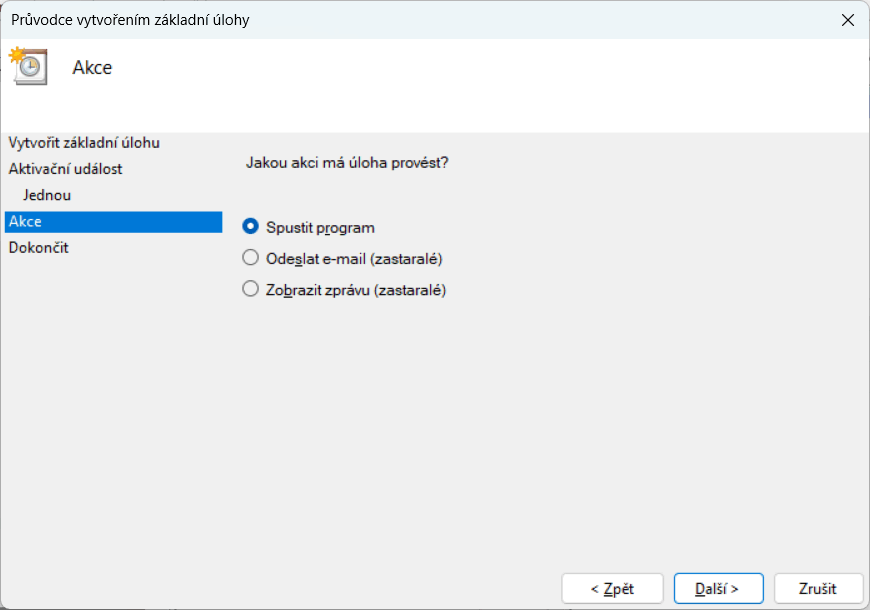The width and height of the screenshot is (870, 610).
Task: Click the 'Zobrazit zprávu (zastaralé)' label text
Action: point(356,291)
